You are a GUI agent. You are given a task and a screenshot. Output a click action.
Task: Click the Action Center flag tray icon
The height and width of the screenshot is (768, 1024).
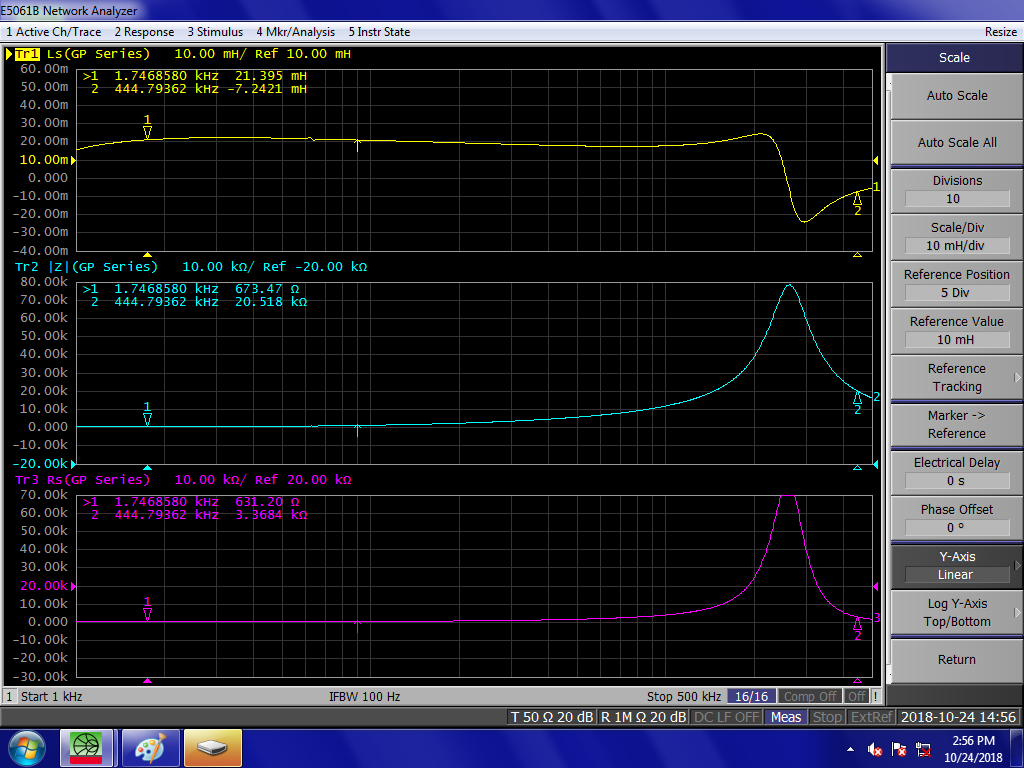coord(899,749)
